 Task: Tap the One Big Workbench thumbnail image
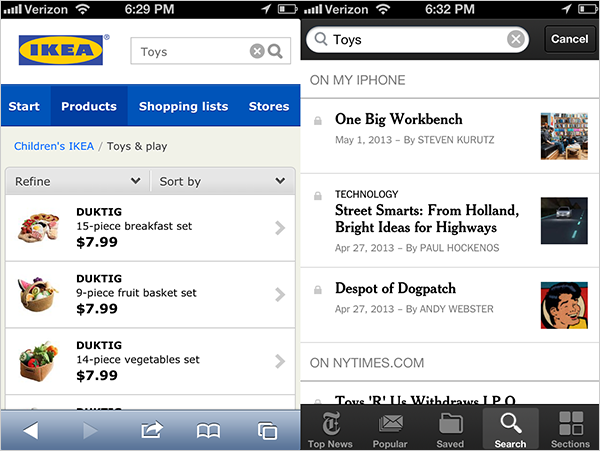click(x=564, y=136)
